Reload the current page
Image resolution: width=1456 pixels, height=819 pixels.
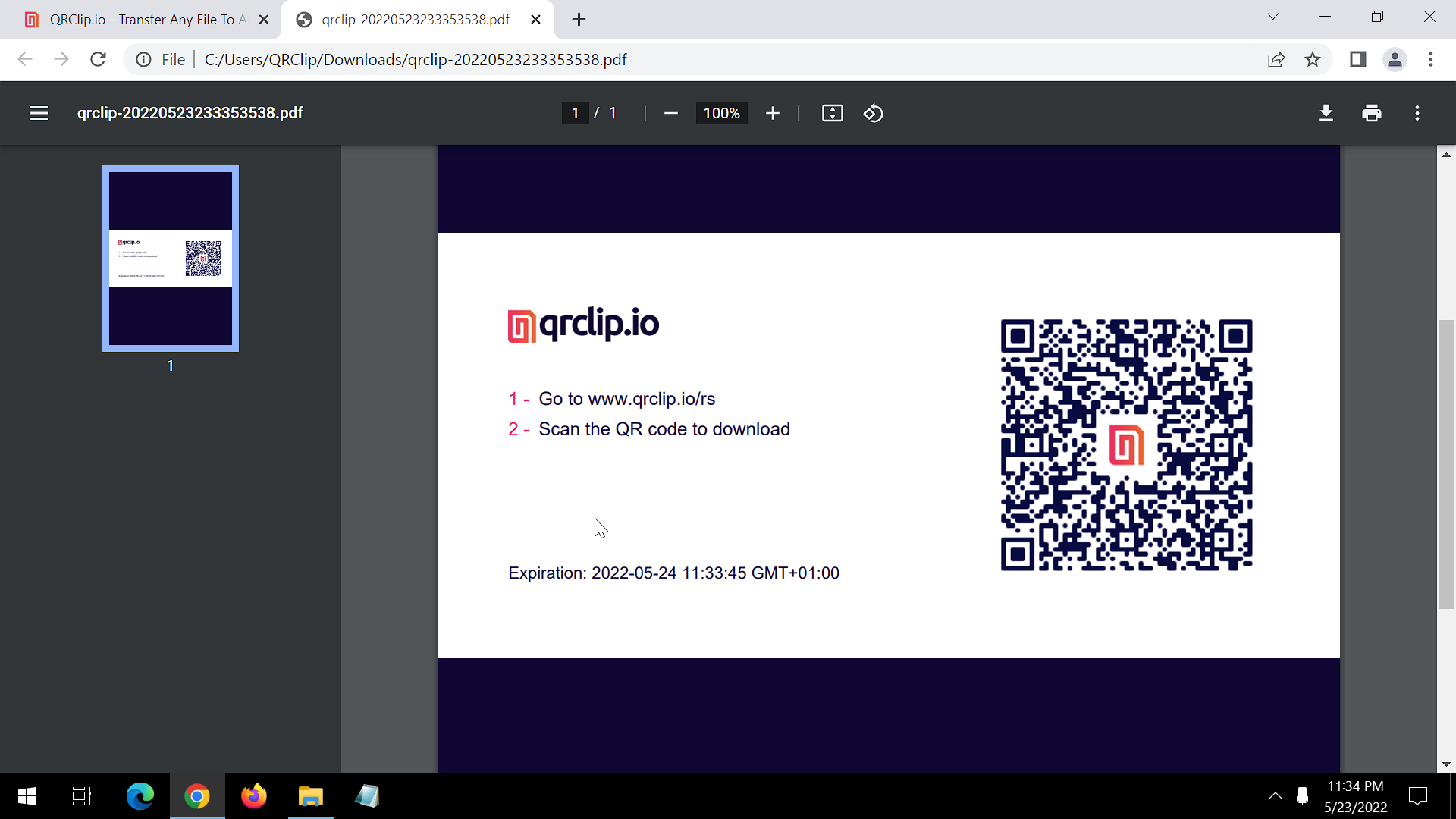point(98,59)
